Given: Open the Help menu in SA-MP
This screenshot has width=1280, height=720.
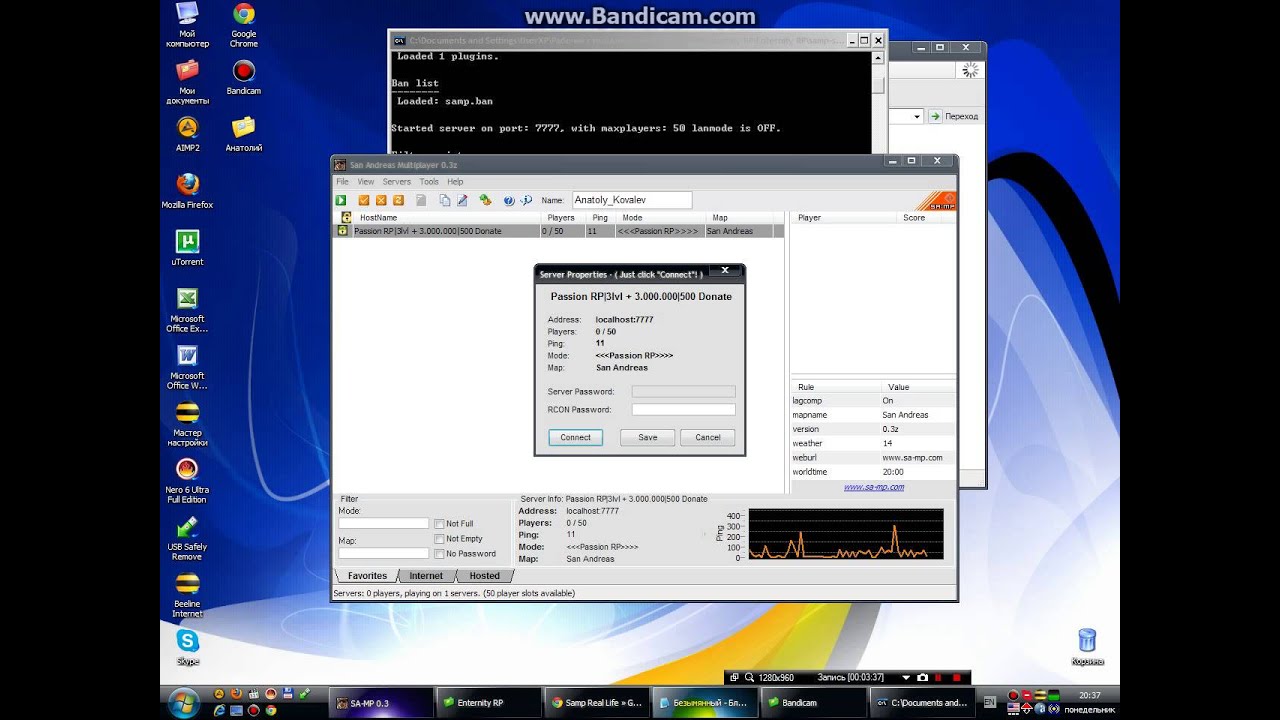Looking at the screenshot, I should [455, 182].
